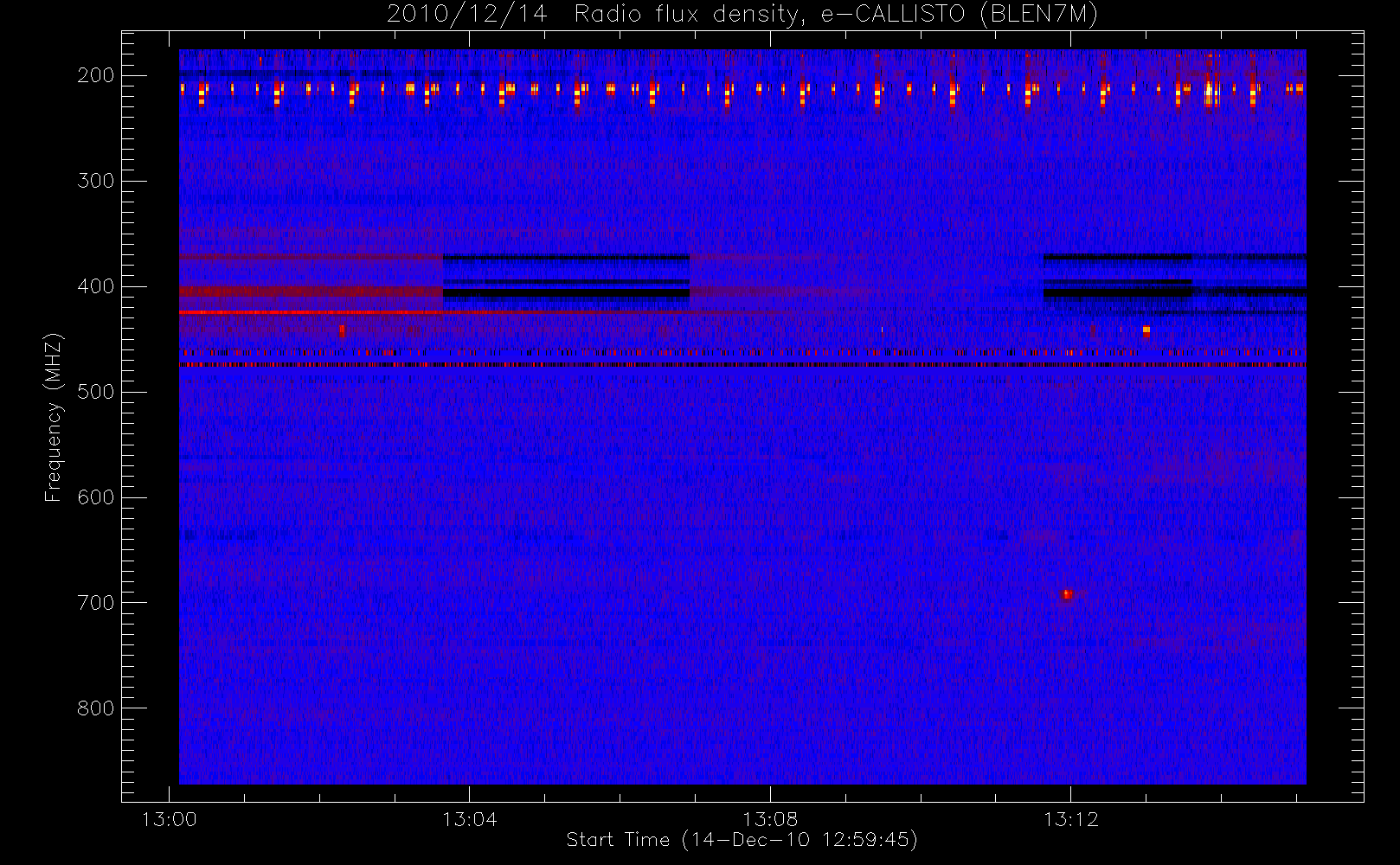Click the 200 frequency tick label

[96, 75]
